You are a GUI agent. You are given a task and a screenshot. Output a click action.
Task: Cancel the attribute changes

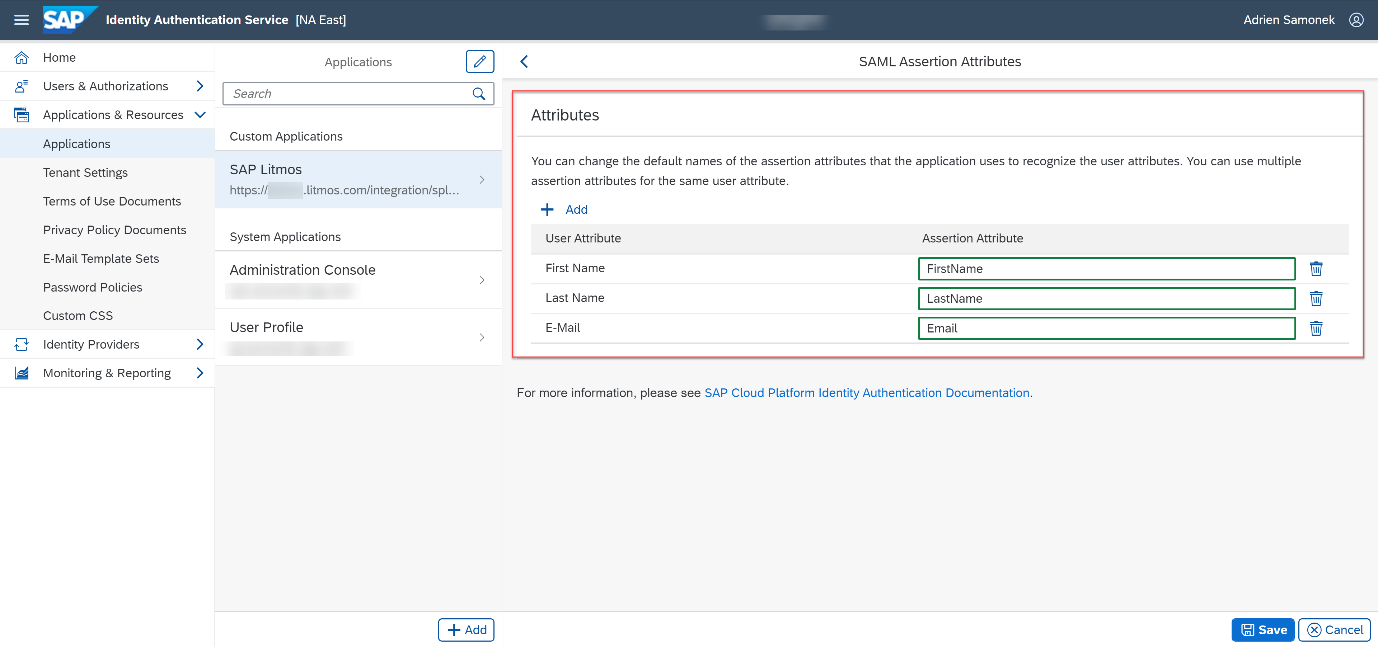(1334, 630)
